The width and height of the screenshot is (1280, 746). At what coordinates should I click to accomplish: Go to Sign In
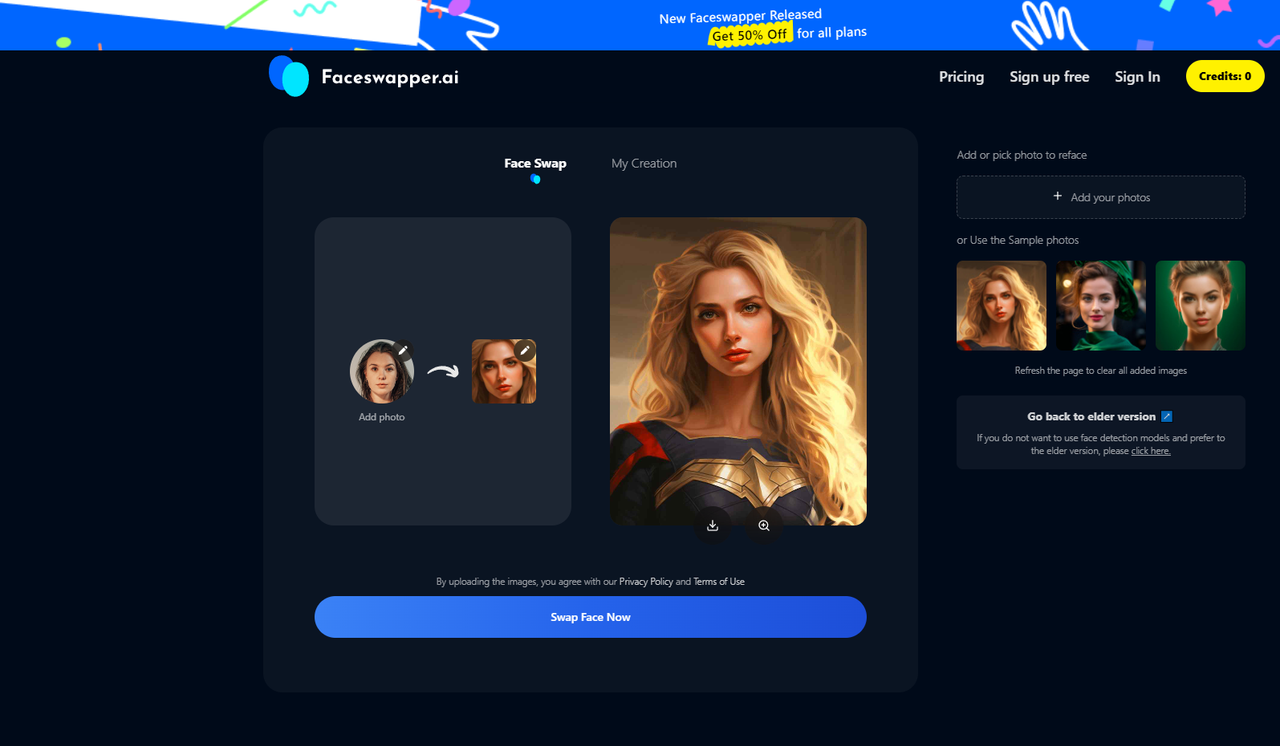click(x=1137, y=76)
